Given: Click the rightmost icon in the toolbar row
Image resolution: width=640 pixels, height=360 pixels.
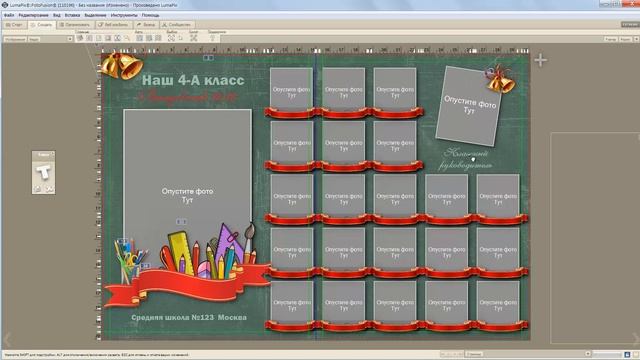Looking at the screenshot, I should [x=212, y=38].
